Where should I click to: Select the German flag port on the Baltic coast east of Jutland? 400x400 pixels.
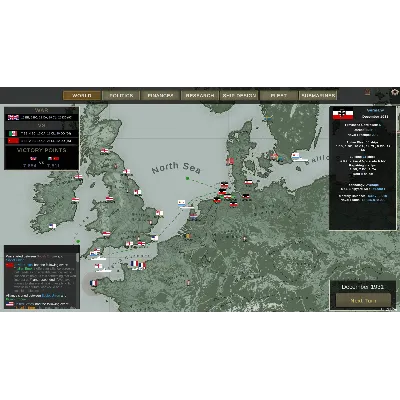coord(248,182)
